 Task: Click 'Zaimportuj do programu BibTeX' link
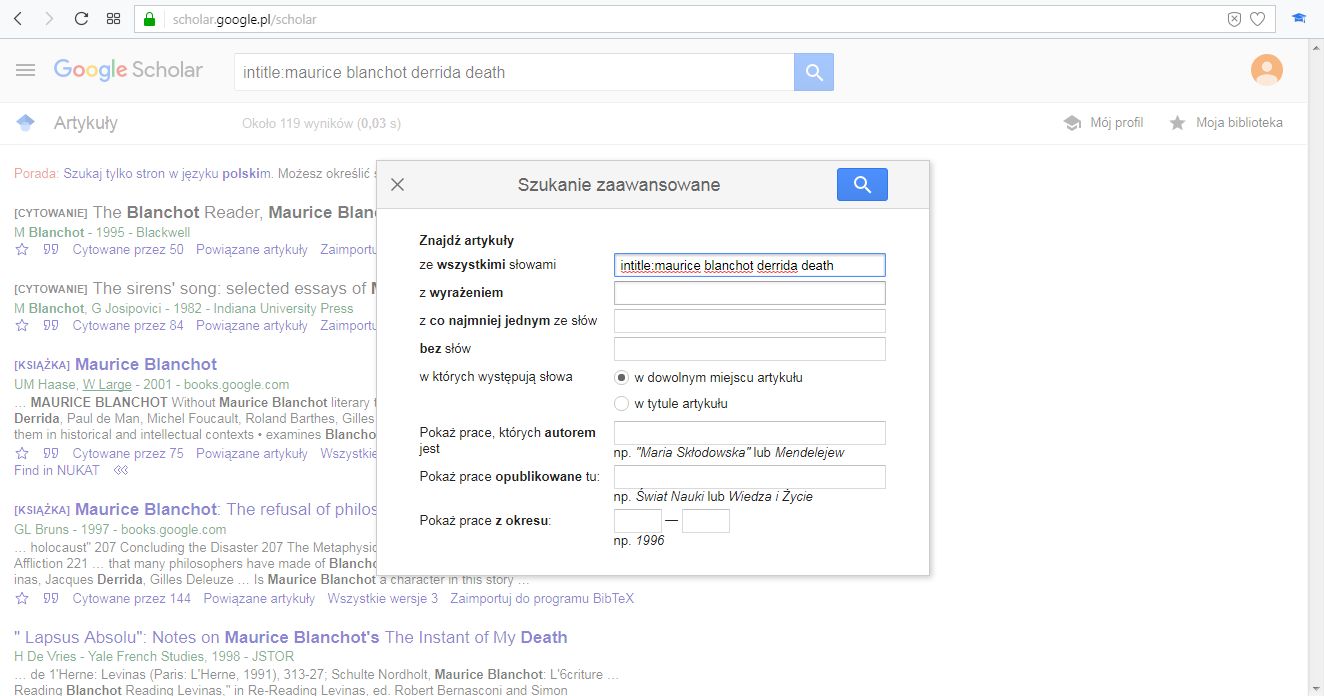coord(542,598)
